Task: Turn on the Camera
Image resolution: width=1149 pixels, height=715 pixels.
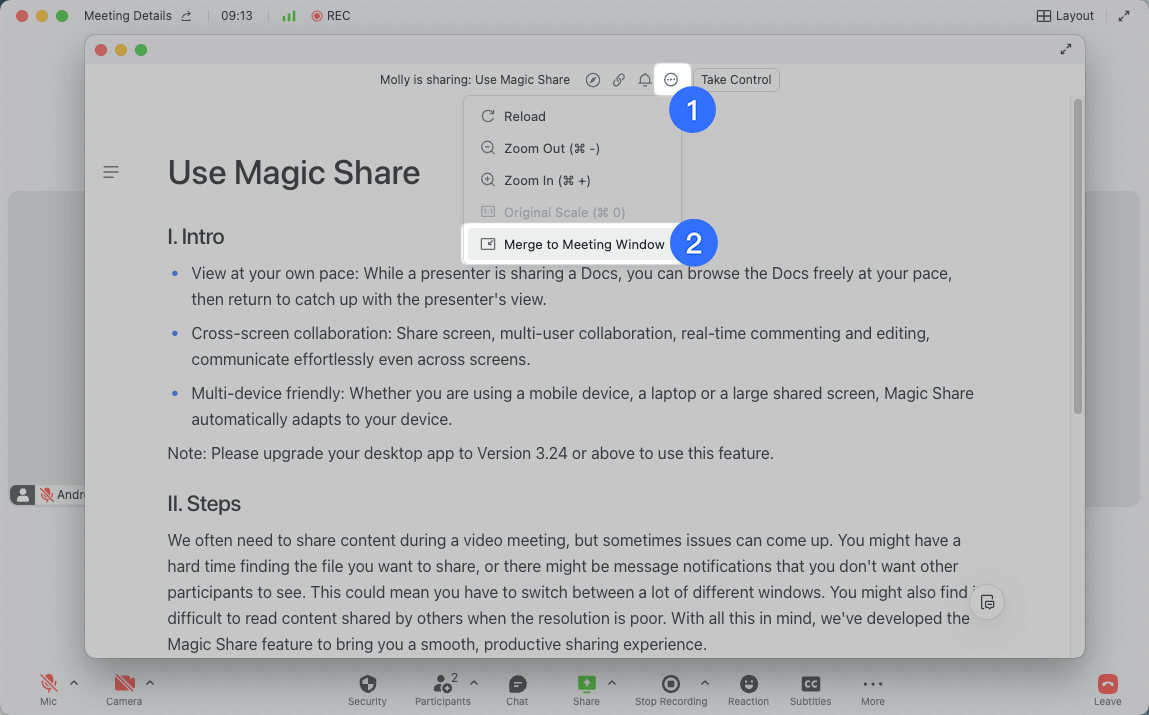Action: pos(124,684)
